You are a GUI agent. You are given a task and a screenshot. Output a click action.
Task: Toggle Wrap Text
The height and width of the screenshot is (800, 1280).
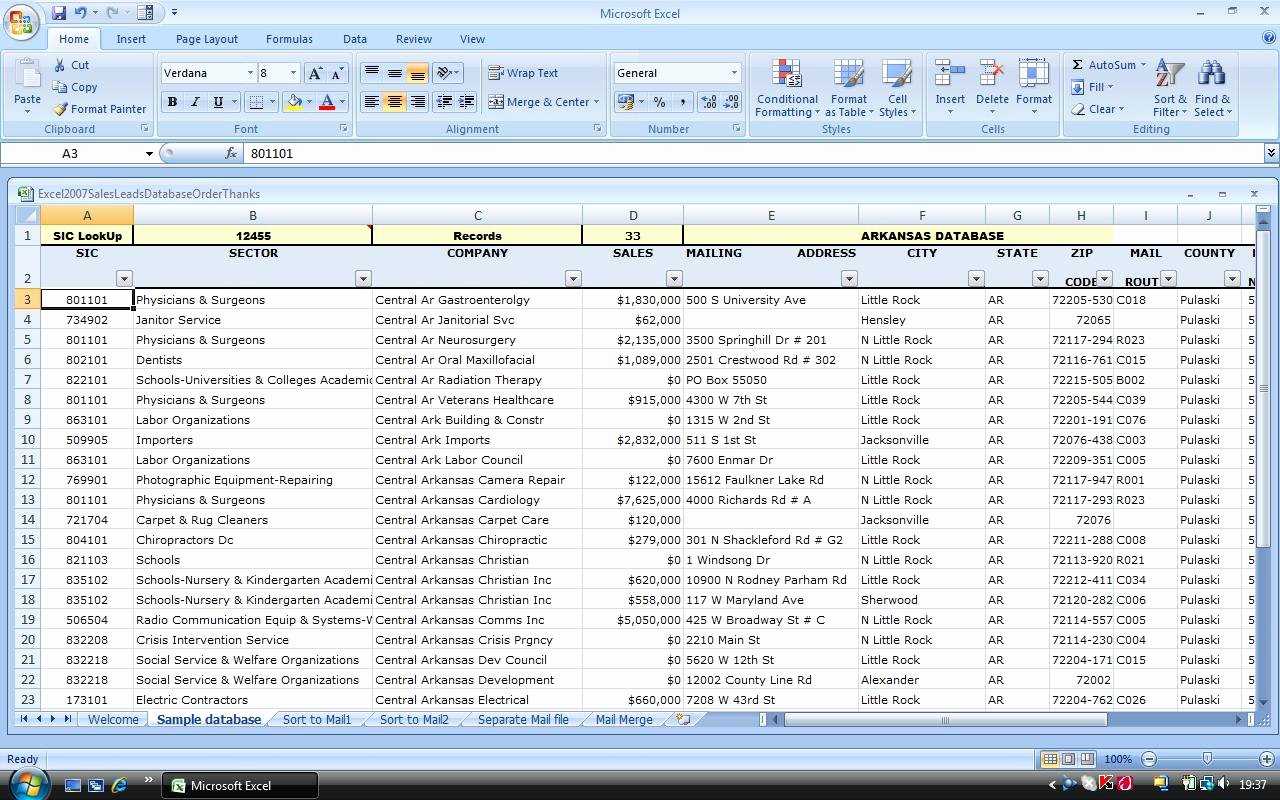(x=523, y=73)
